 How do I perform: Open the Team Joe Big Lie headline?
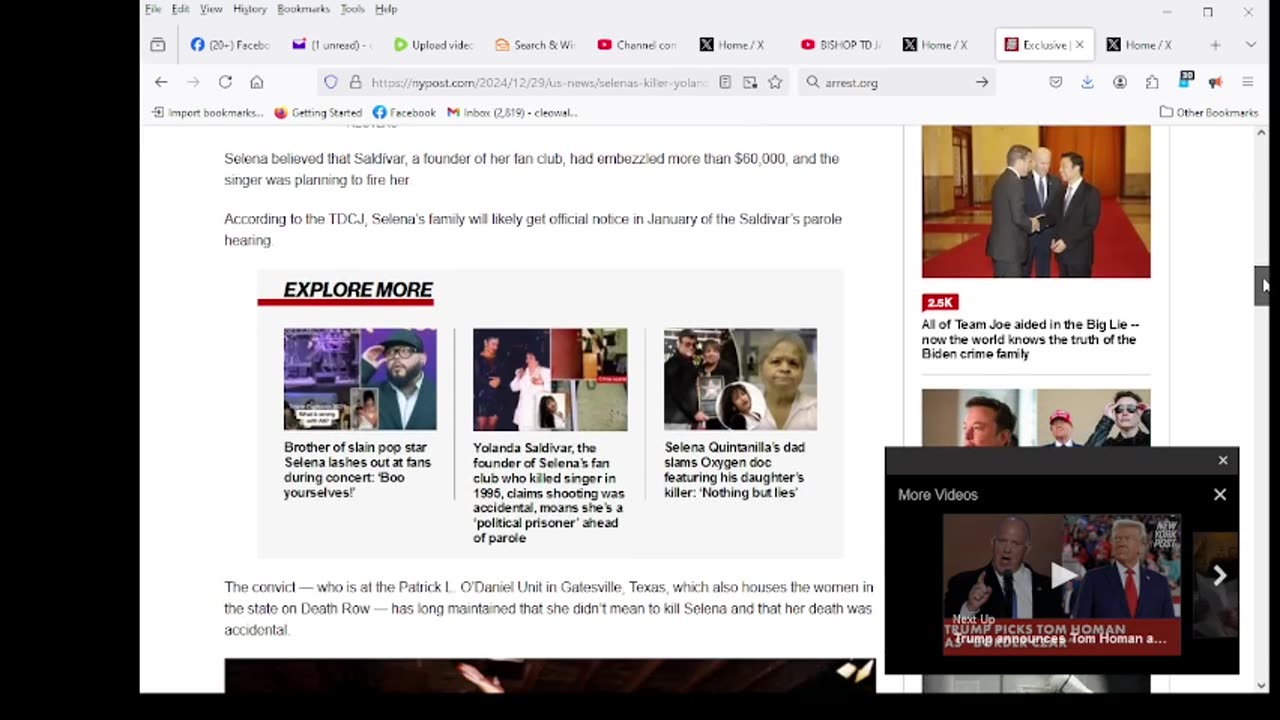tap(1030, 339)
